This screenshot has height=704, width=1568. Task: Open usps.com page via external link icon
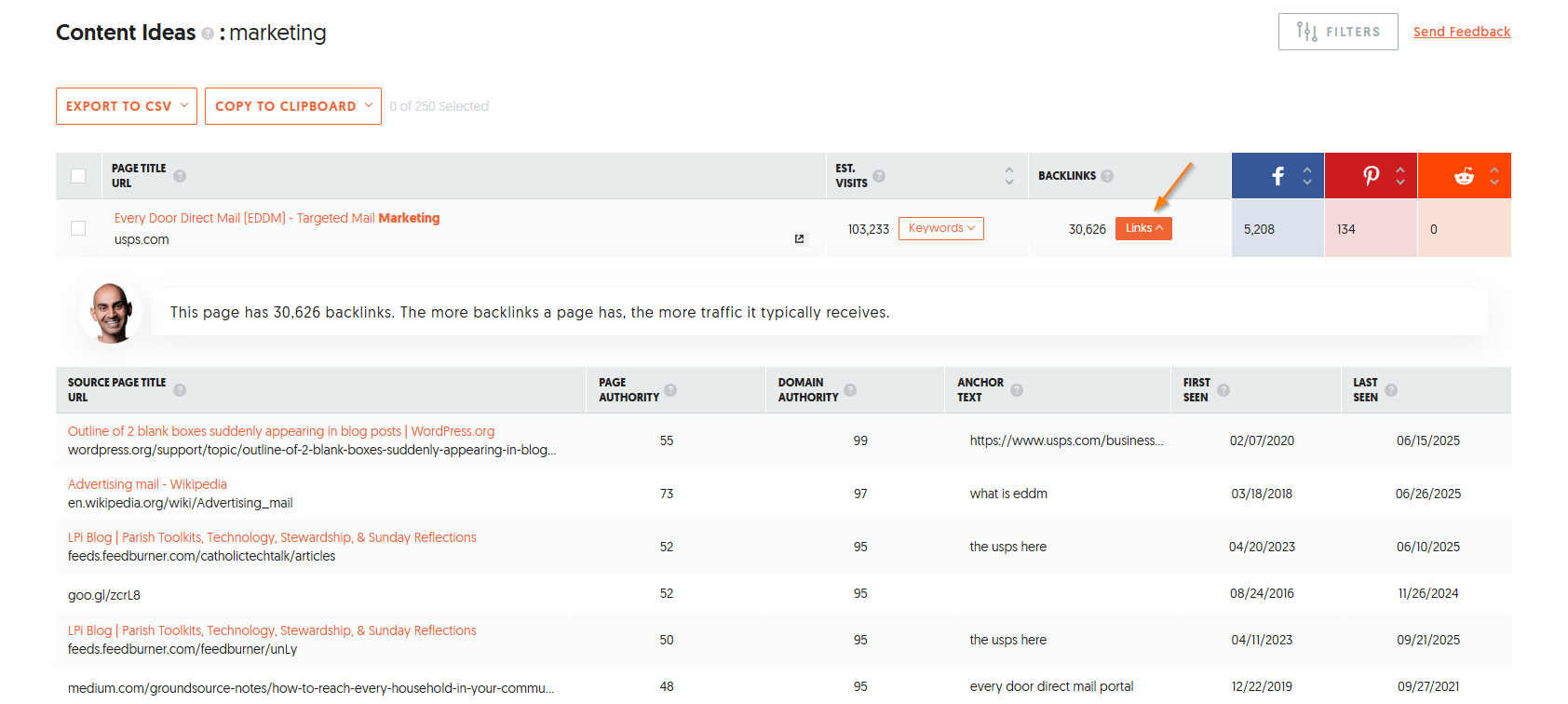(x=799, y=239)
